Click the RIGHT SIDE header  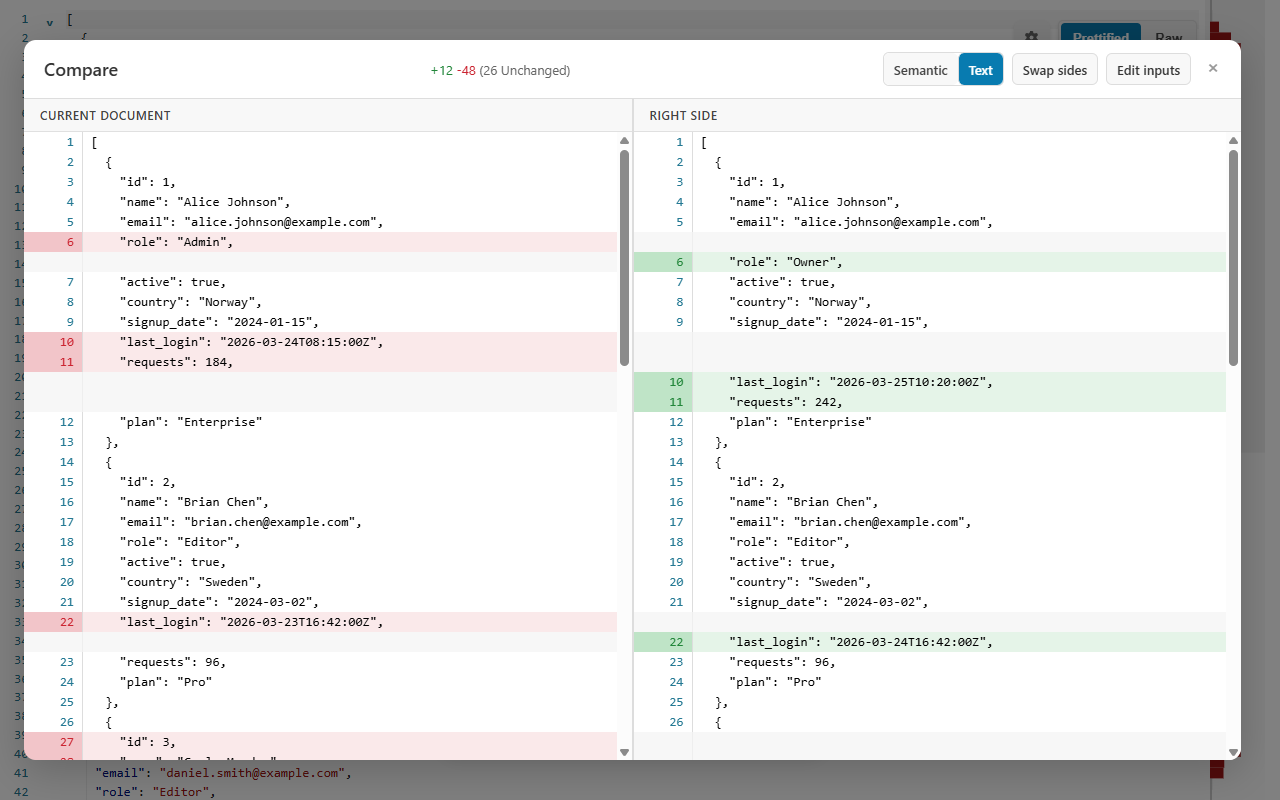[x=683, y=116]
